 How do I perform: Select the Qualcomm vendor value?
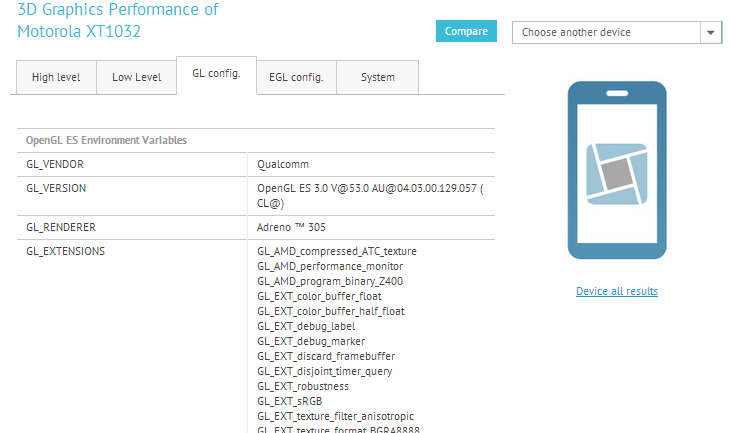(283, 164)
